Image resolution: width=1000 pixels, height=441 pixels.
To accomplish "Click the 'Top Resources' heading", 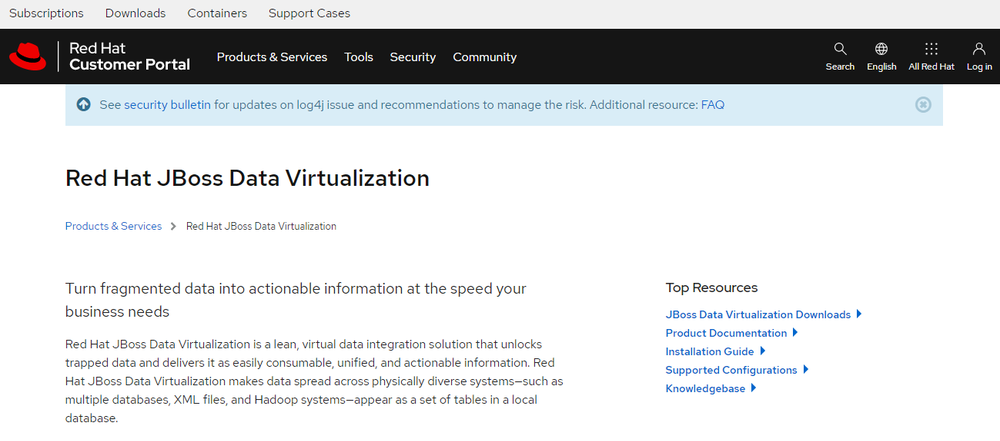I will (x=711, y=288).
